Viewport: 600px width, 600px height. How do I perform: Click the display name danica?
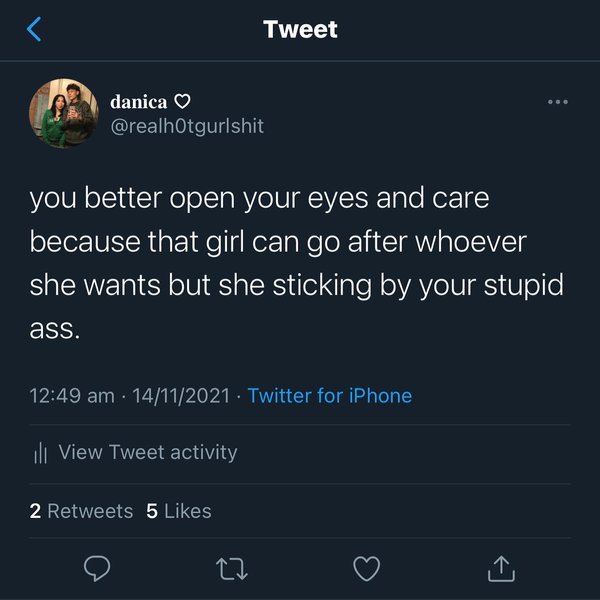139,102
